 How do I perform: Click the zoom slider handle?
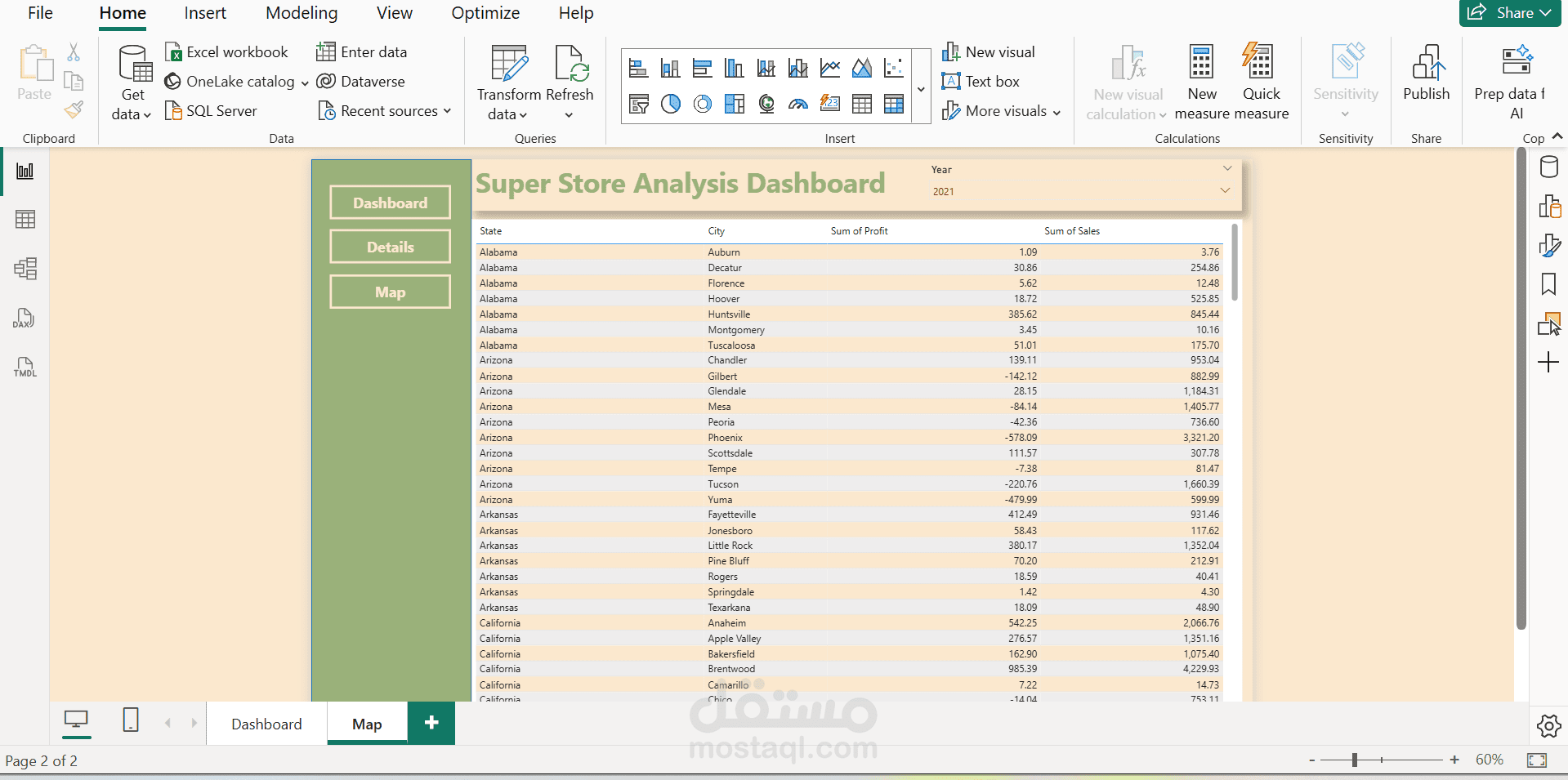pyautogui.click(x=1354, y=760)
